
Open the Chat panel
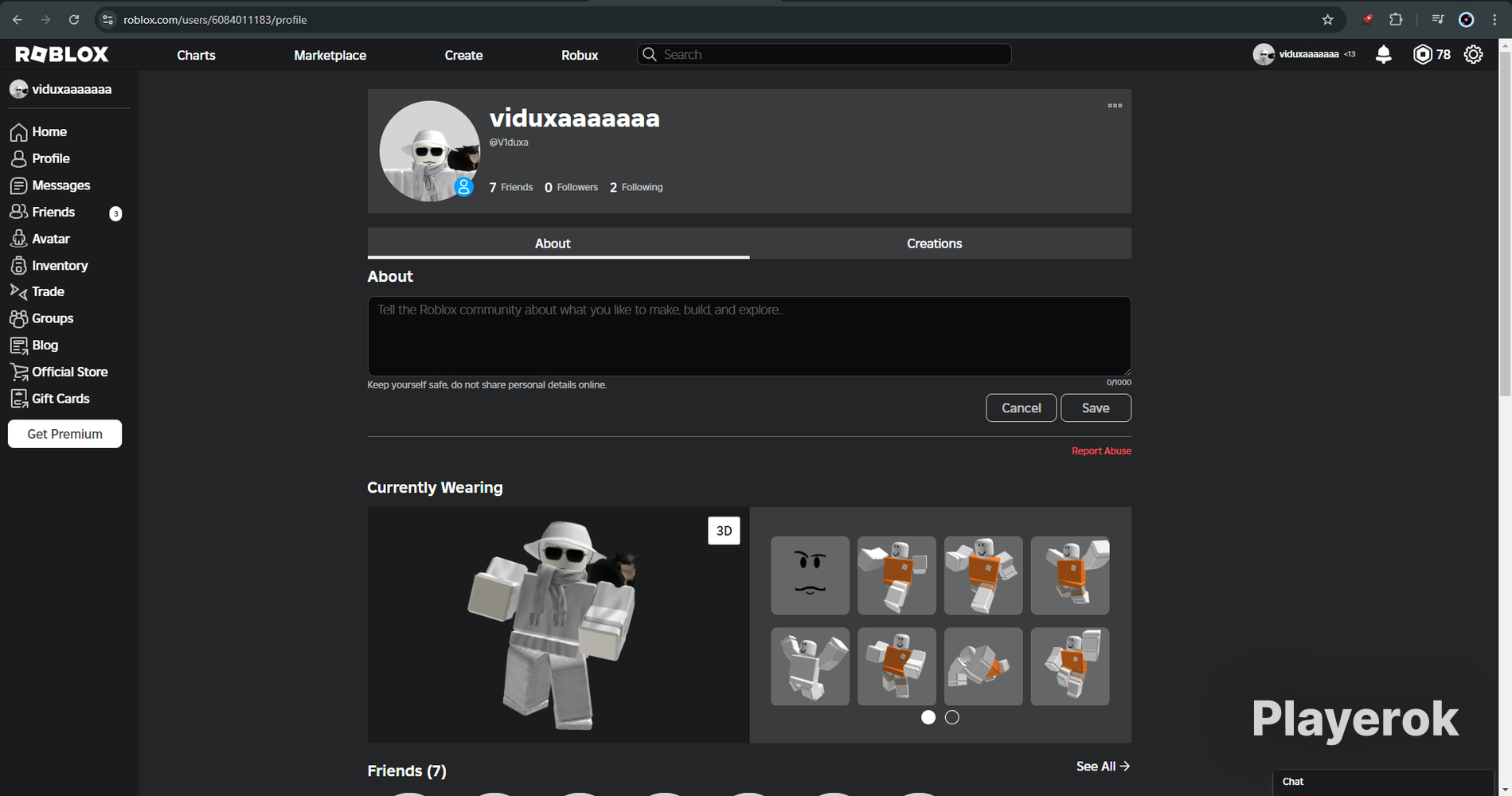(1383, 782)
